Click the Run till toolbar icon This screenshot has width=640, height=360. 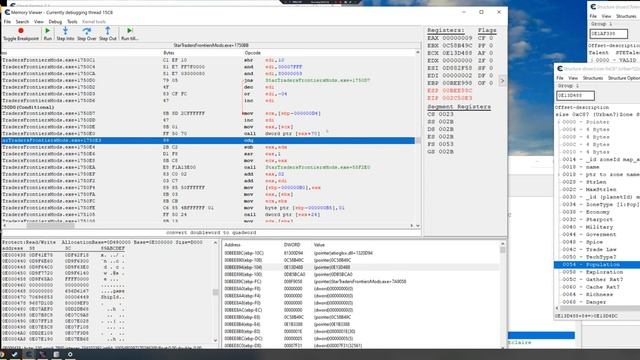click(130, 34)
